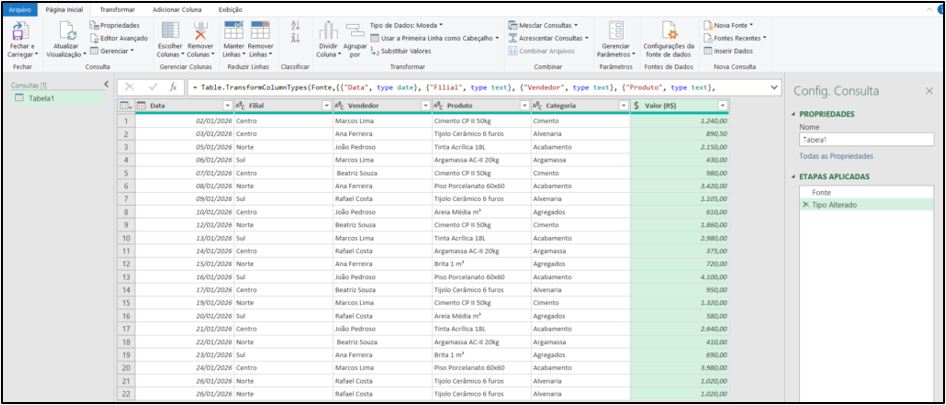Click Remover Colunas icon

pyautogui.click(x=201, y=31)
